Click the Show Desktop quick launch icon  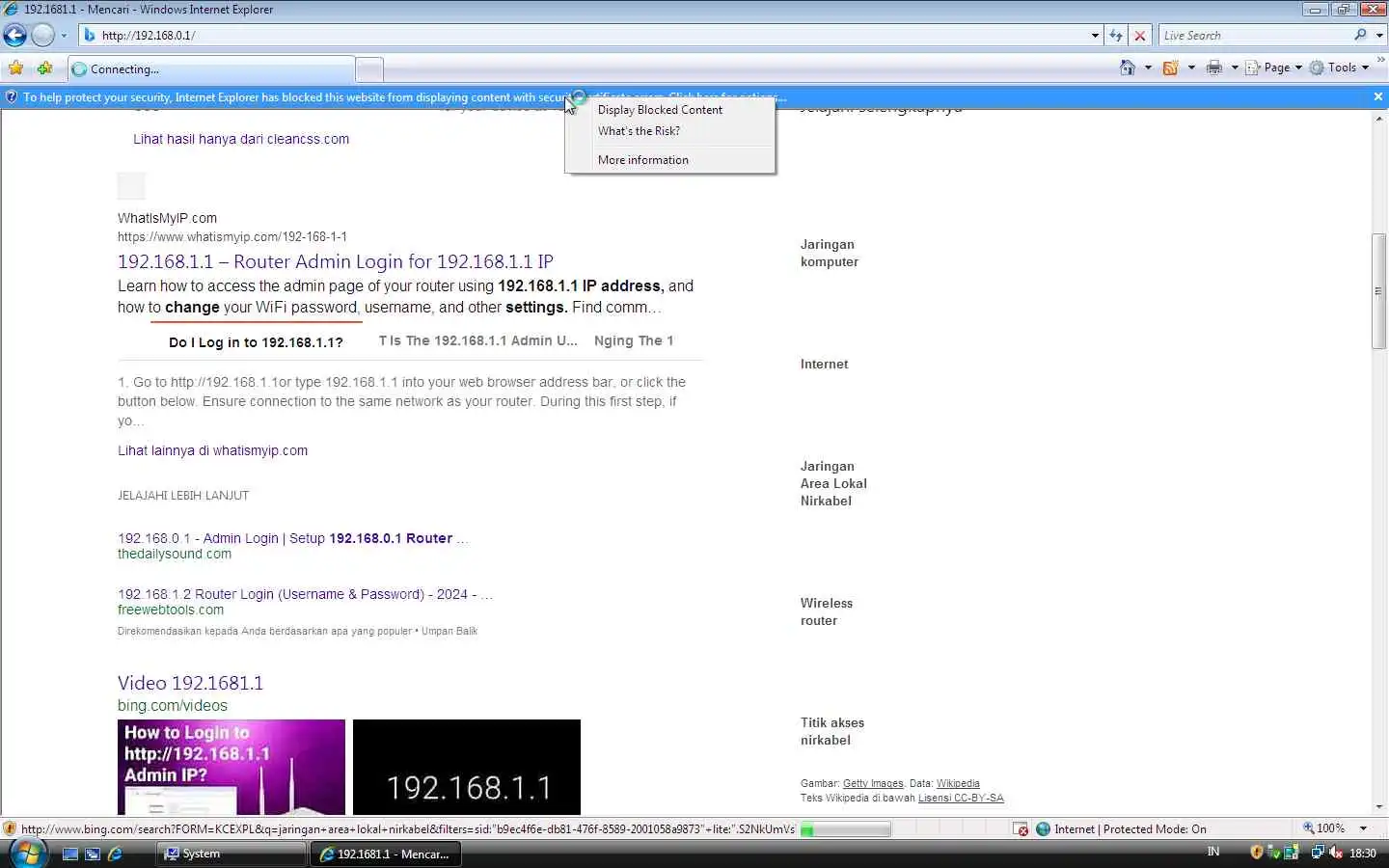click(x=69, y=854)
